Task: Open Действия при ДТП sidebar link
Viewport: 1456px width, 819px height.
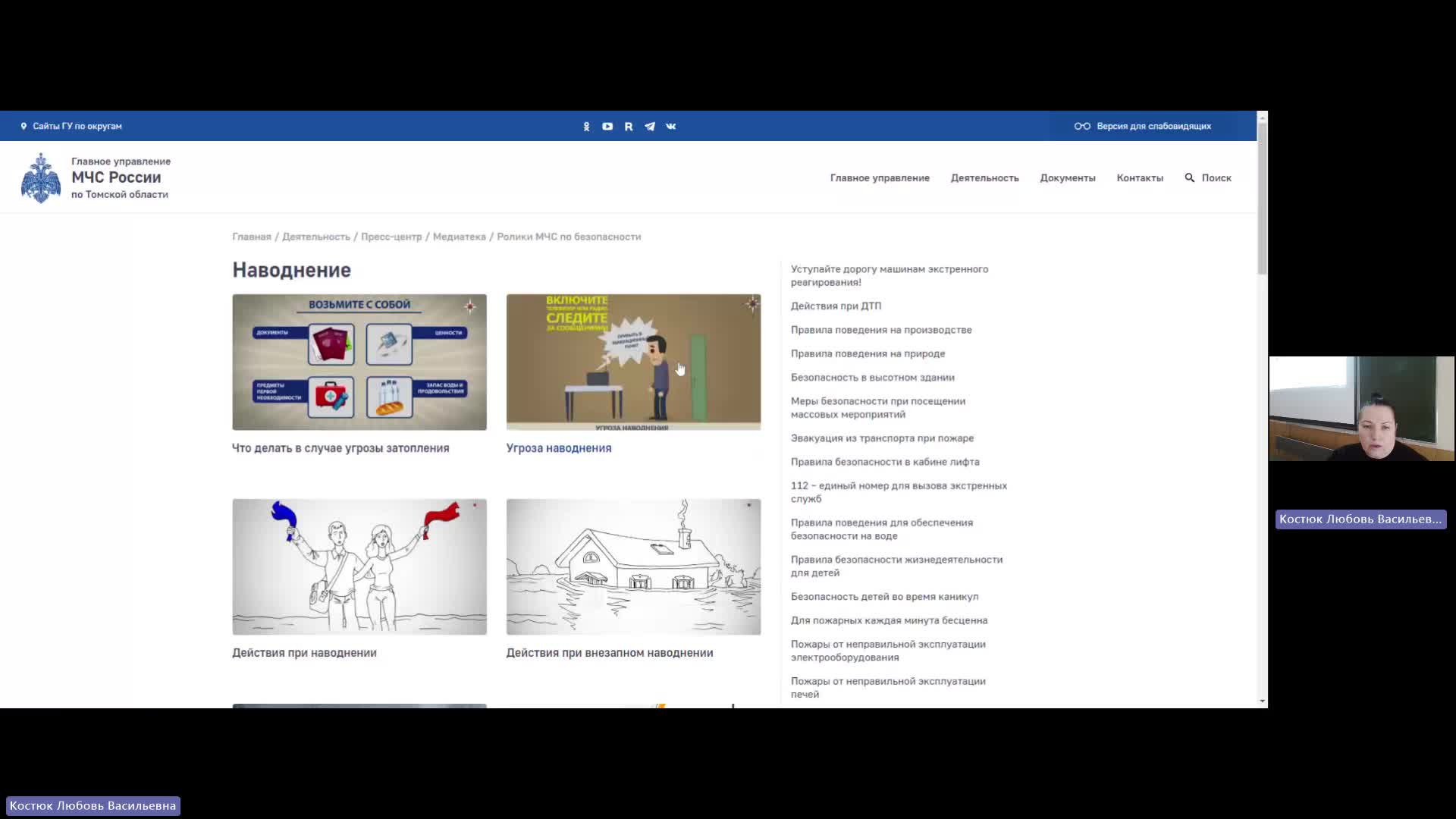Action: click(x=836, y=306)
